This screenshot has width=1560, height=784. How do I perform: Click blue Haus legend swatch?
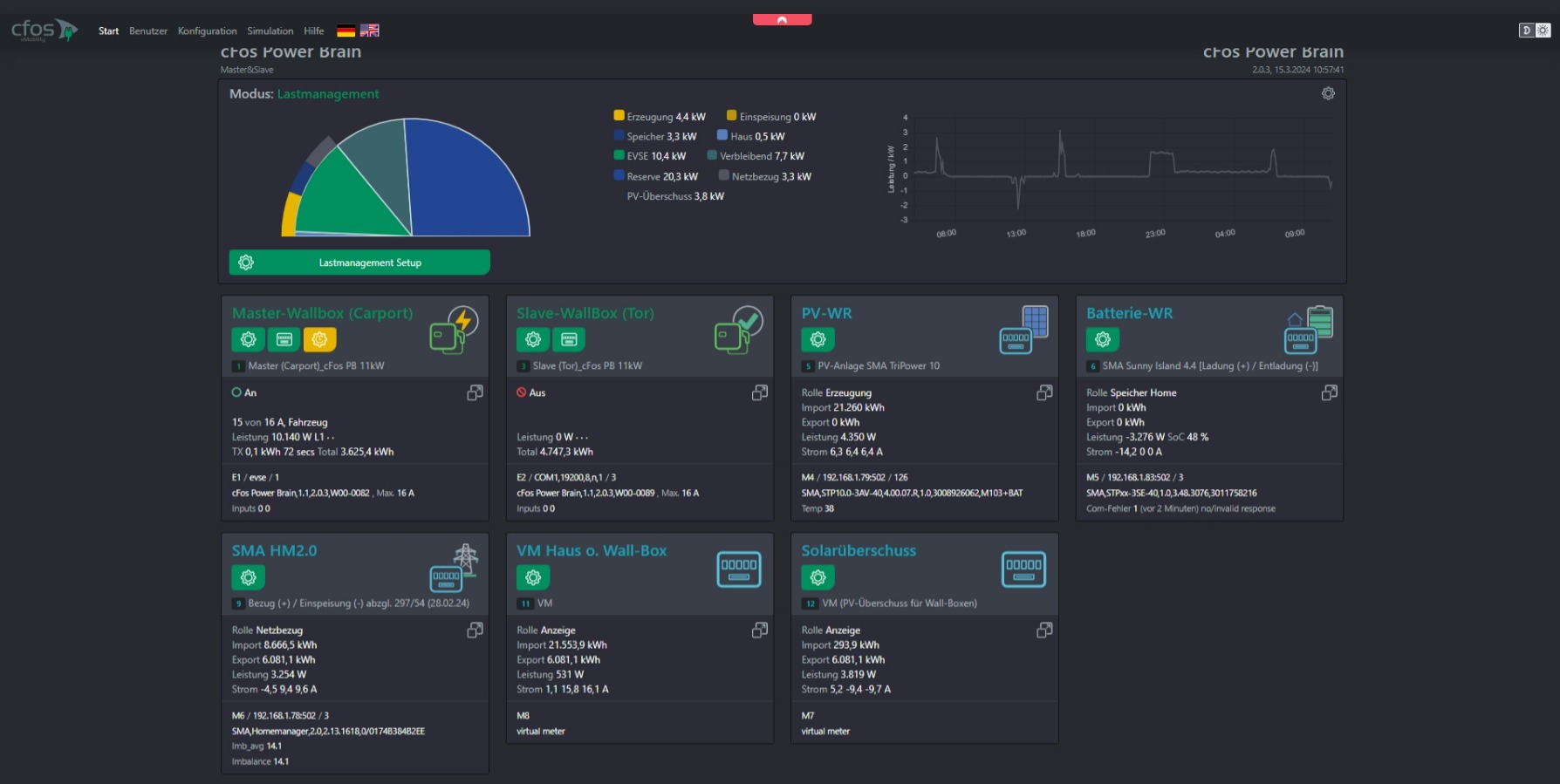tap(722, 135)
